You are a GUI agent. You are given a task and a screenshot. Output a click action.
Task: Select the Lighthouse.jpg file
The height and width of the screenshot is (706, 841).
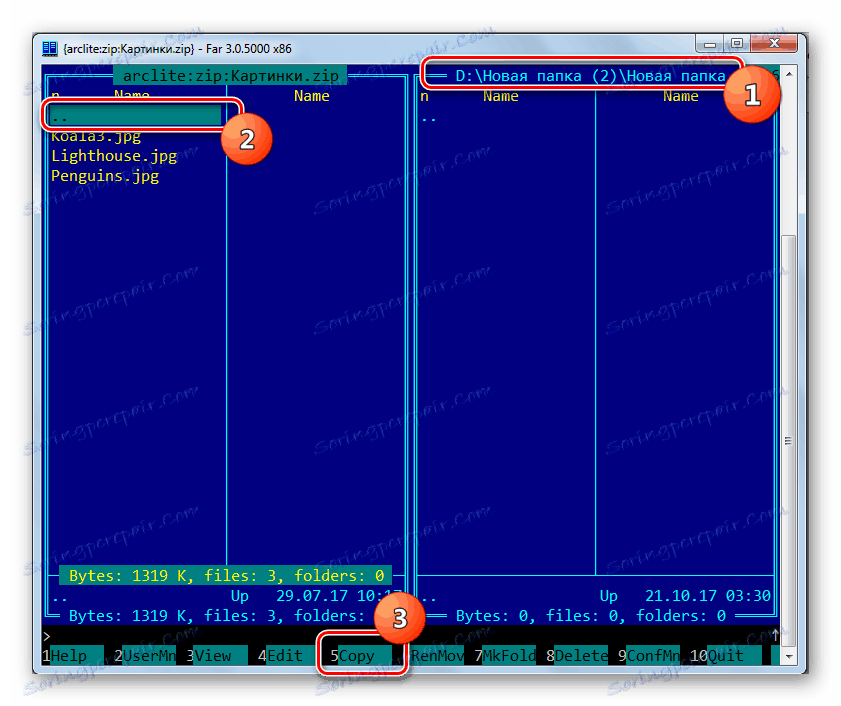click(114, 156)
